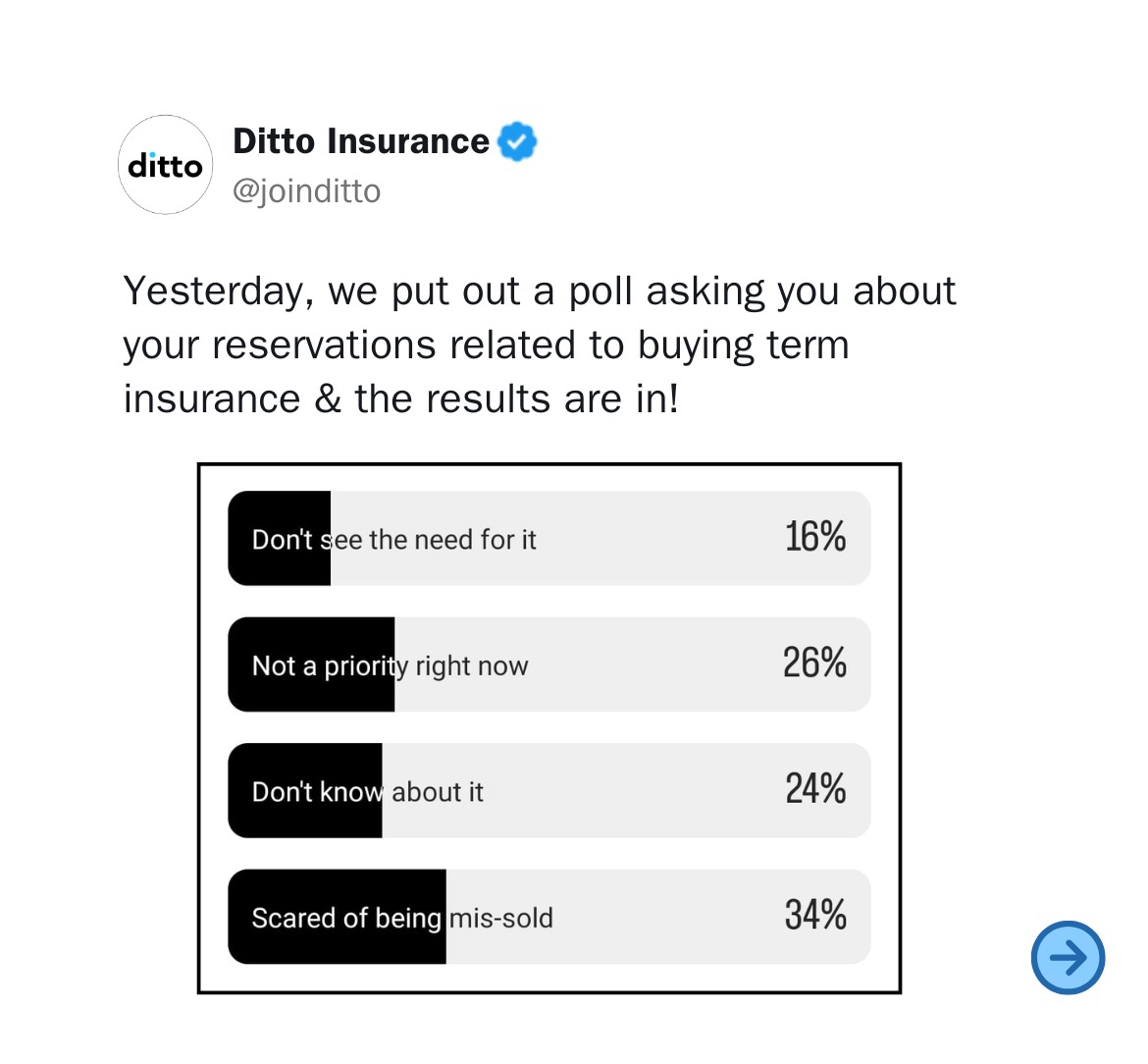The height and width of the screenshot is (1064, 1148).
Task: Click the blue next arrow button
Action: pyautogui.click(x=1068, y=957)
